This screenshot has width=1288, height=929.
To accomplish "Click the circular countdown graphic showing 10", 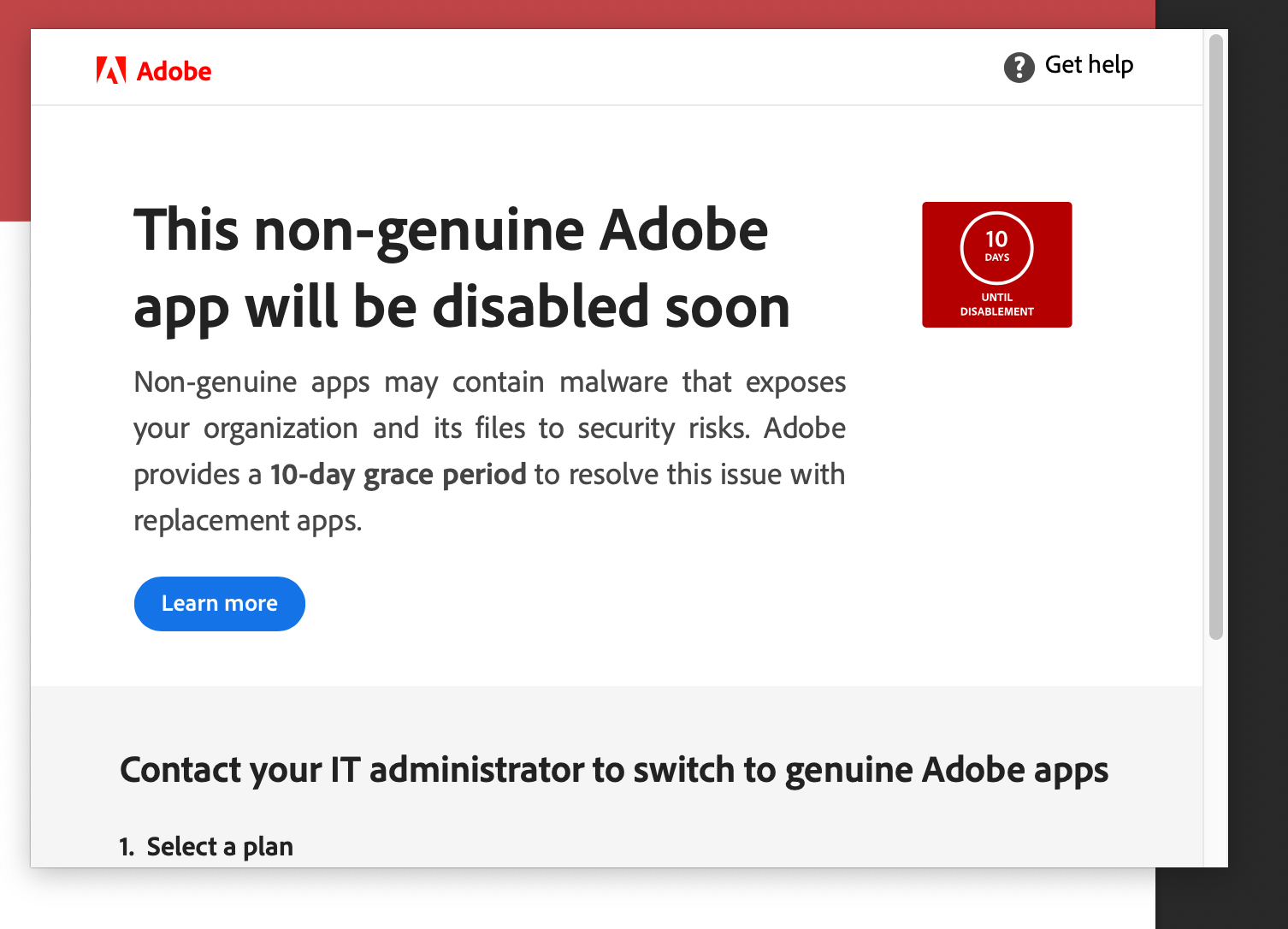I will (x=996, y=249).
